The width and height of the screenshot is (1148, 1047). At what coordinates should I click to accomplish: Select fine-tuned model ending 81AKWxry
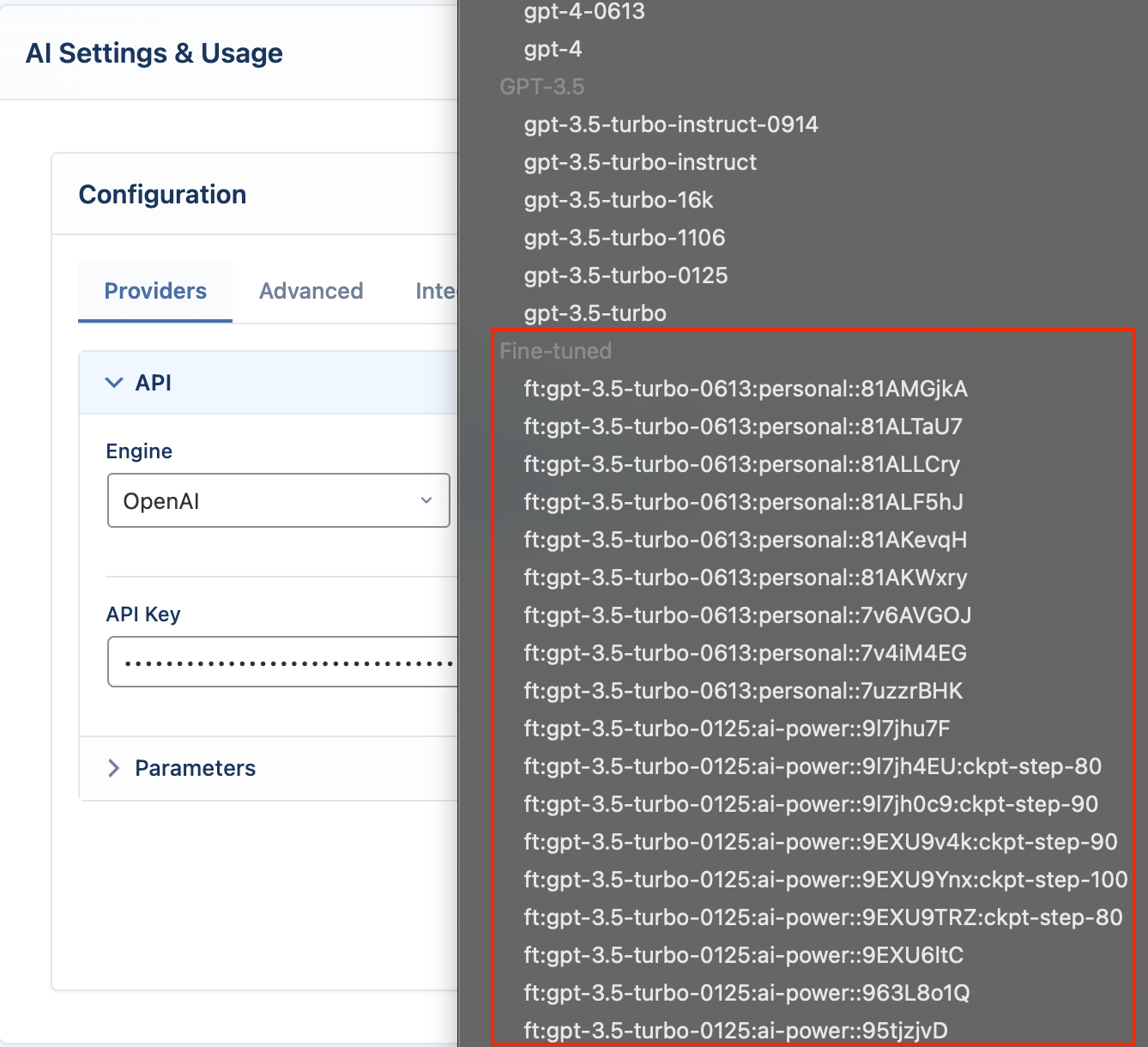(x=746, y=578)
